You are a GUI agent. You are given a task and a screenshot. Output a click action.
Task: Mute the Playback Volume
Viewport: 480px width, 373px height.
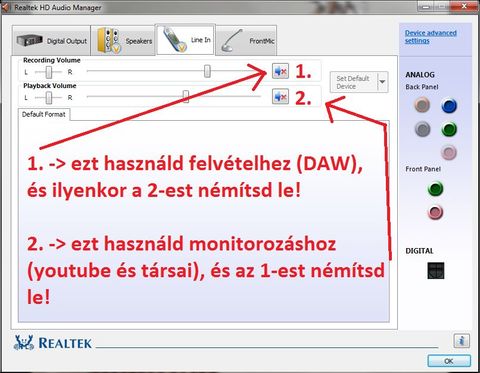pos(280,97)
